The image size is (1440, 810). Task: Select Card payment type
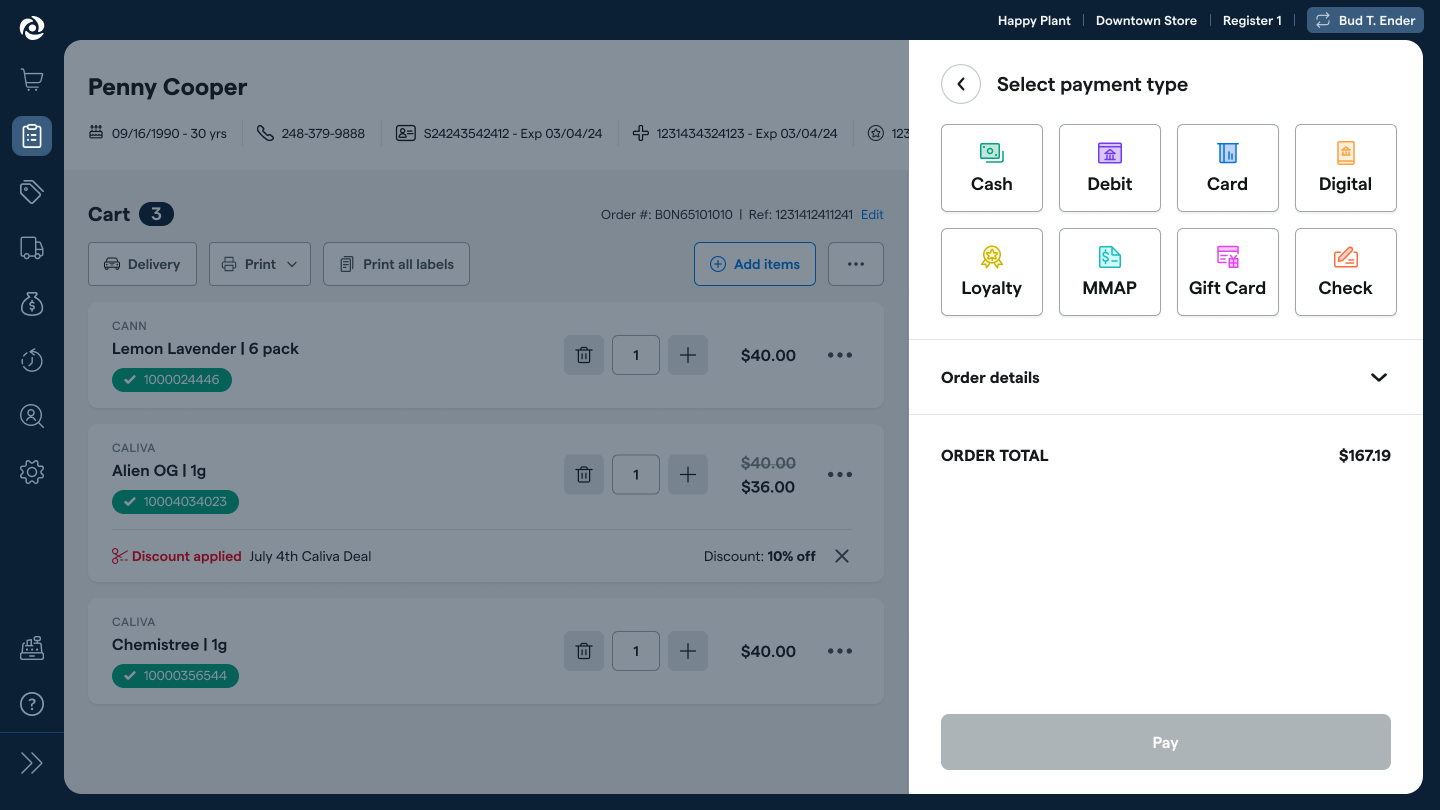point(1228,168)
